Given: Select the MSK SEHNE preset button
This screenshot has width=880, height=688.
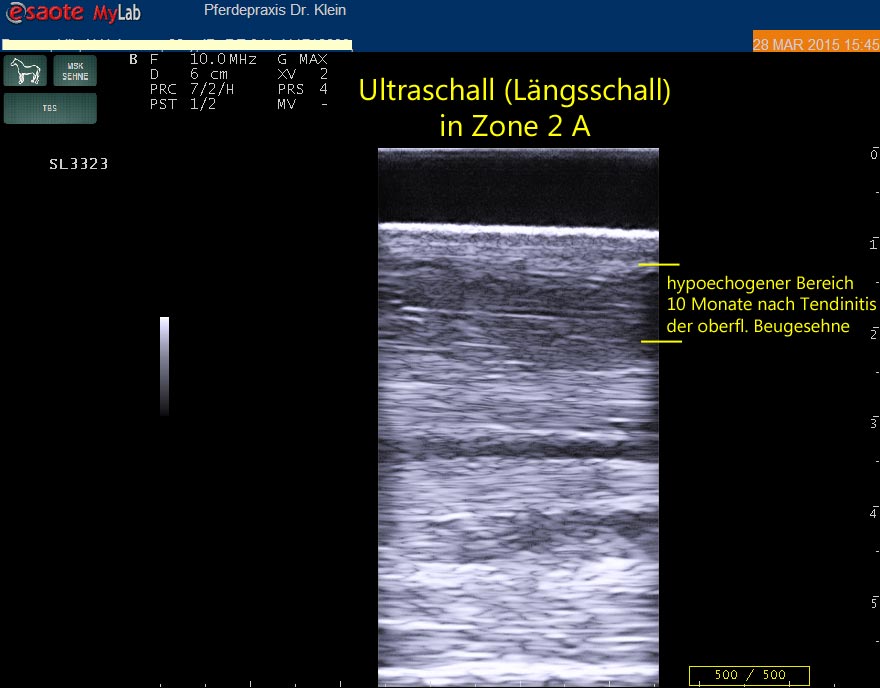Looking at the screenshot, I should coord(75,71).
